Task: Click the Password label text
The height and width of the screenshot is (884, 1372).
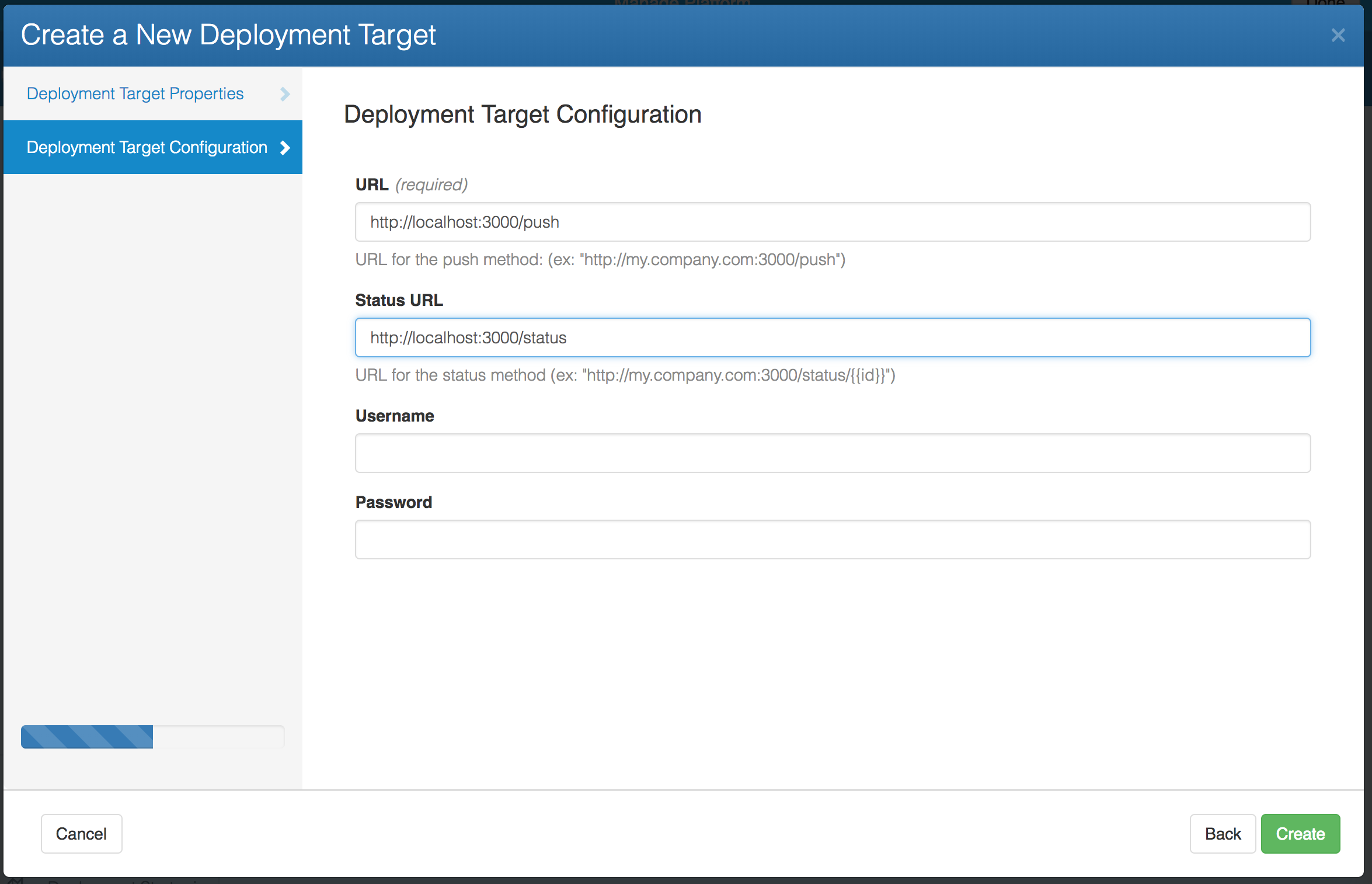Action: click(x=394, y=502)
